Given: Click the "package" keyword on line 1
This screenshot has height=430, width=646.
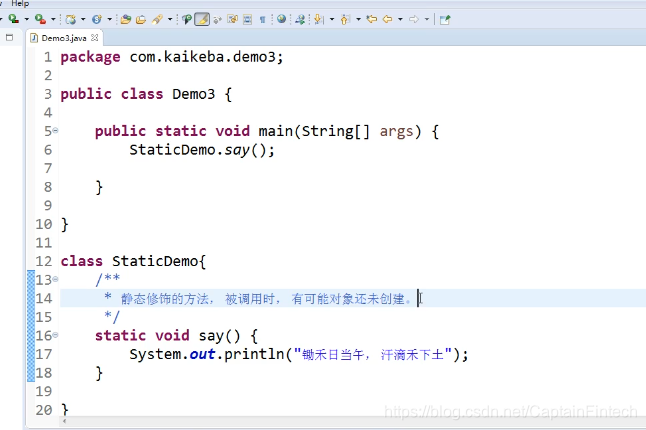Looking at the screenshot, I should coord(90,57).
